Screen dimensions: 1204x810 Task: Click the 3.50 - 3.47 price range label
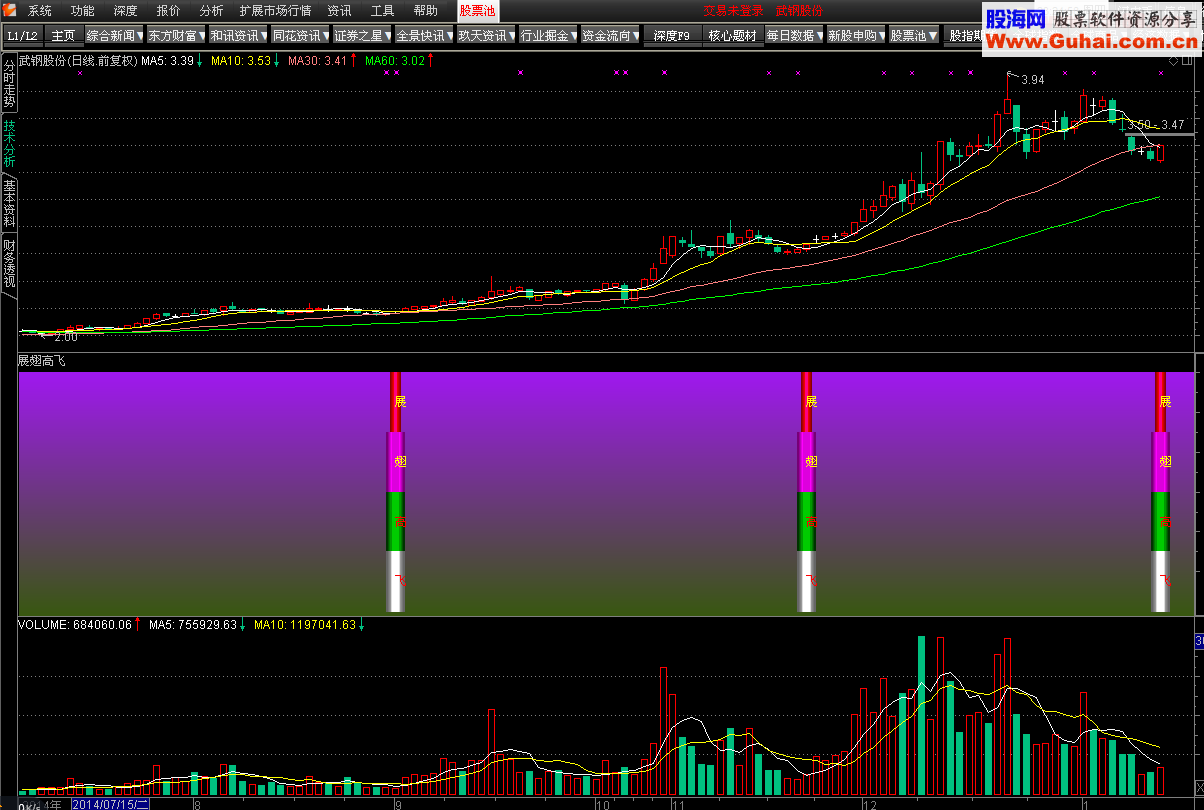coord(1156,125)
